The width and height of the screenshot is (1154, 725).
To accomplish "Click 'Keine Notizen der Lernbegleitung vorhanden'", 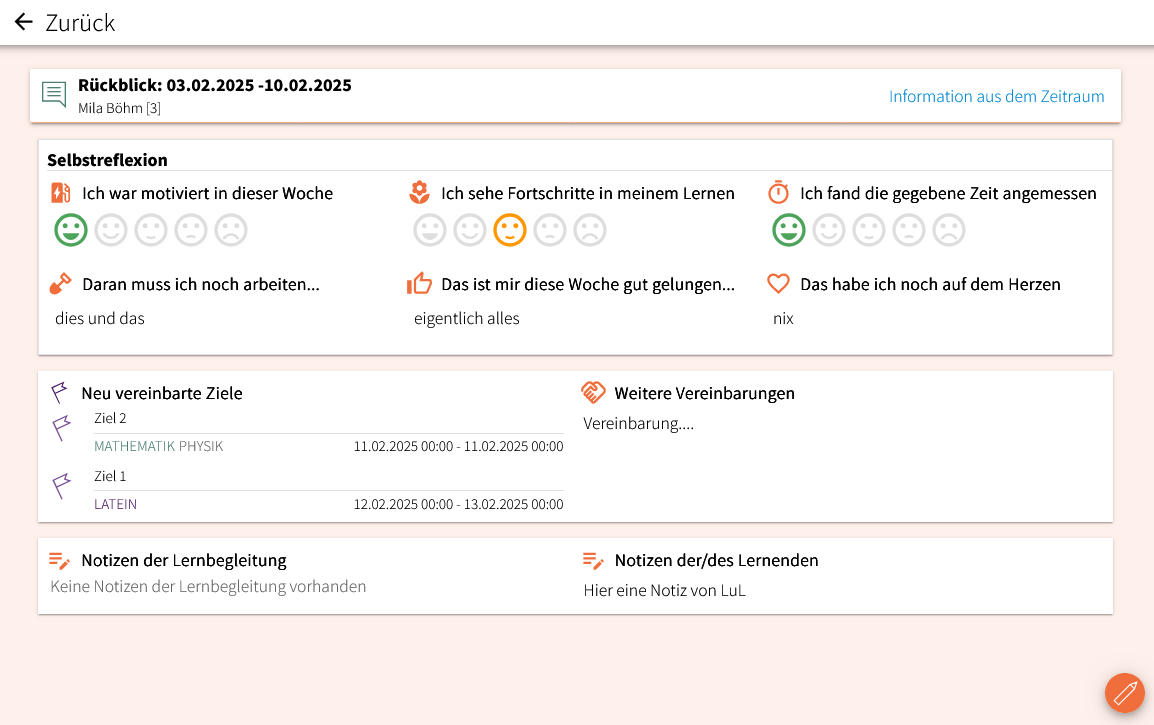I will coord(208,587).
